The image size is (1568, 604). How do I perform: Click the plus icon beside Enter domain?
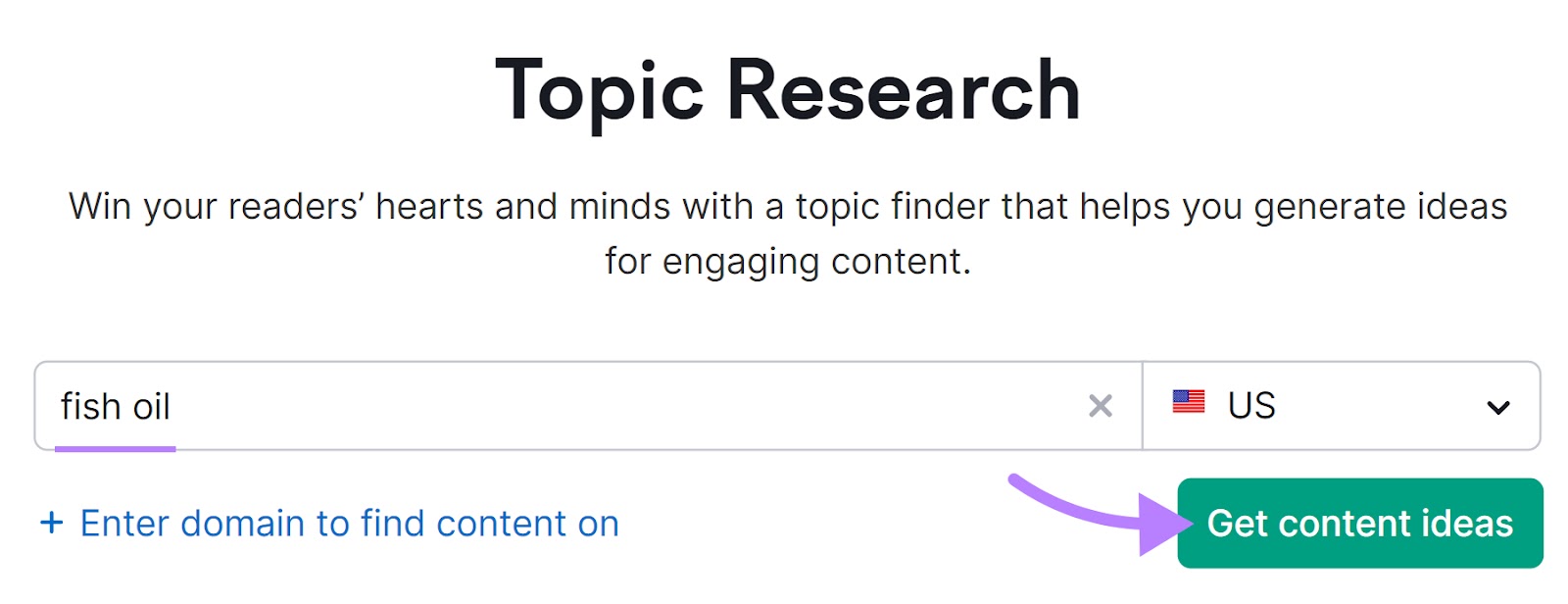51,523
